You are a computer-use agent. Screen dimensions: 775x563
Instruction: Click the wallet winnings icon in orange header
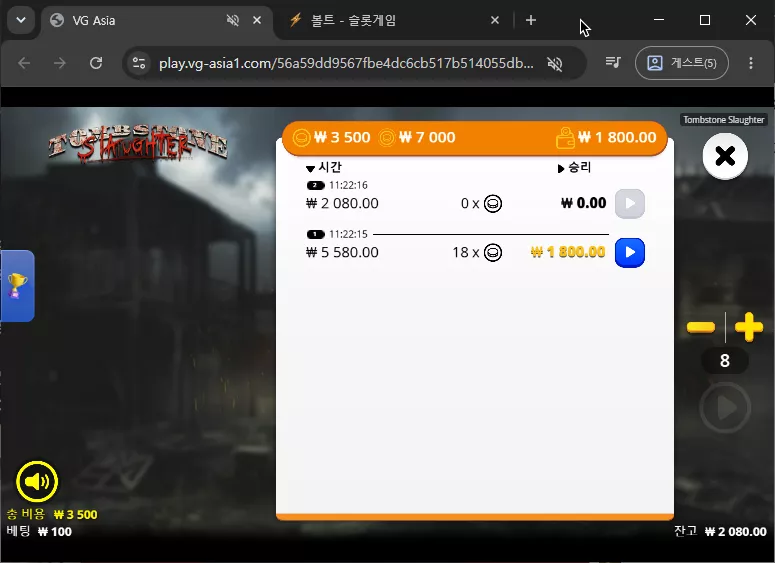(x=565, y=137)
